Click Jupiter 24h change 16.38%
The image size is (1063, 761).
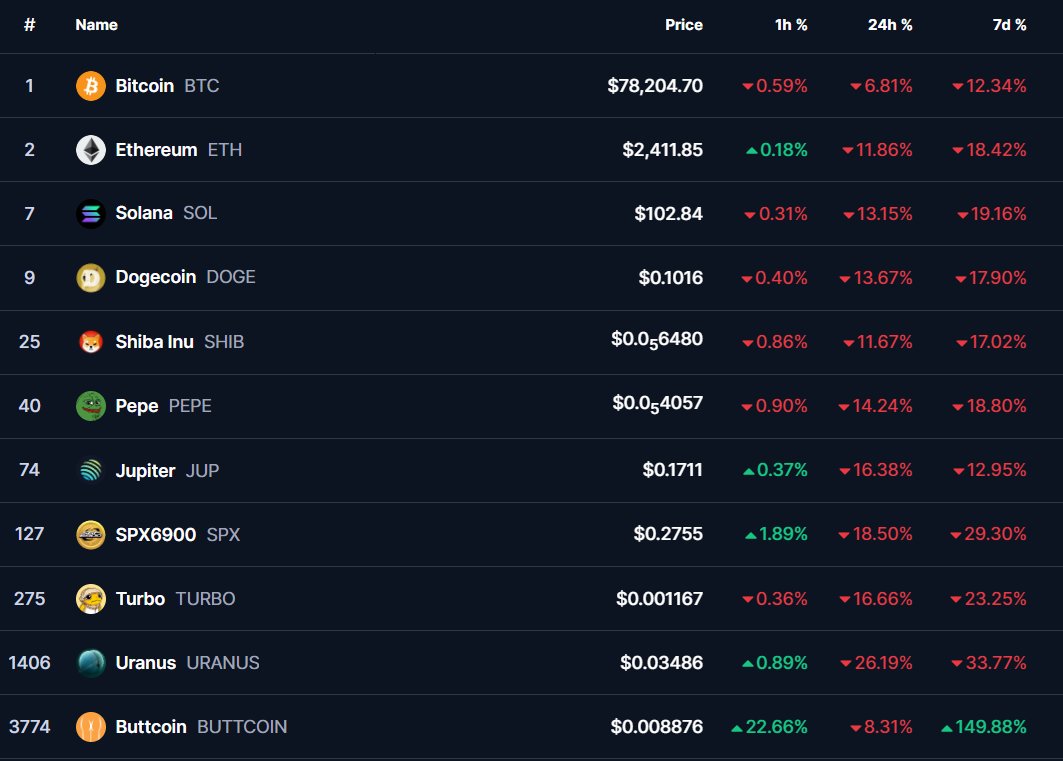[x=876, y=470]
